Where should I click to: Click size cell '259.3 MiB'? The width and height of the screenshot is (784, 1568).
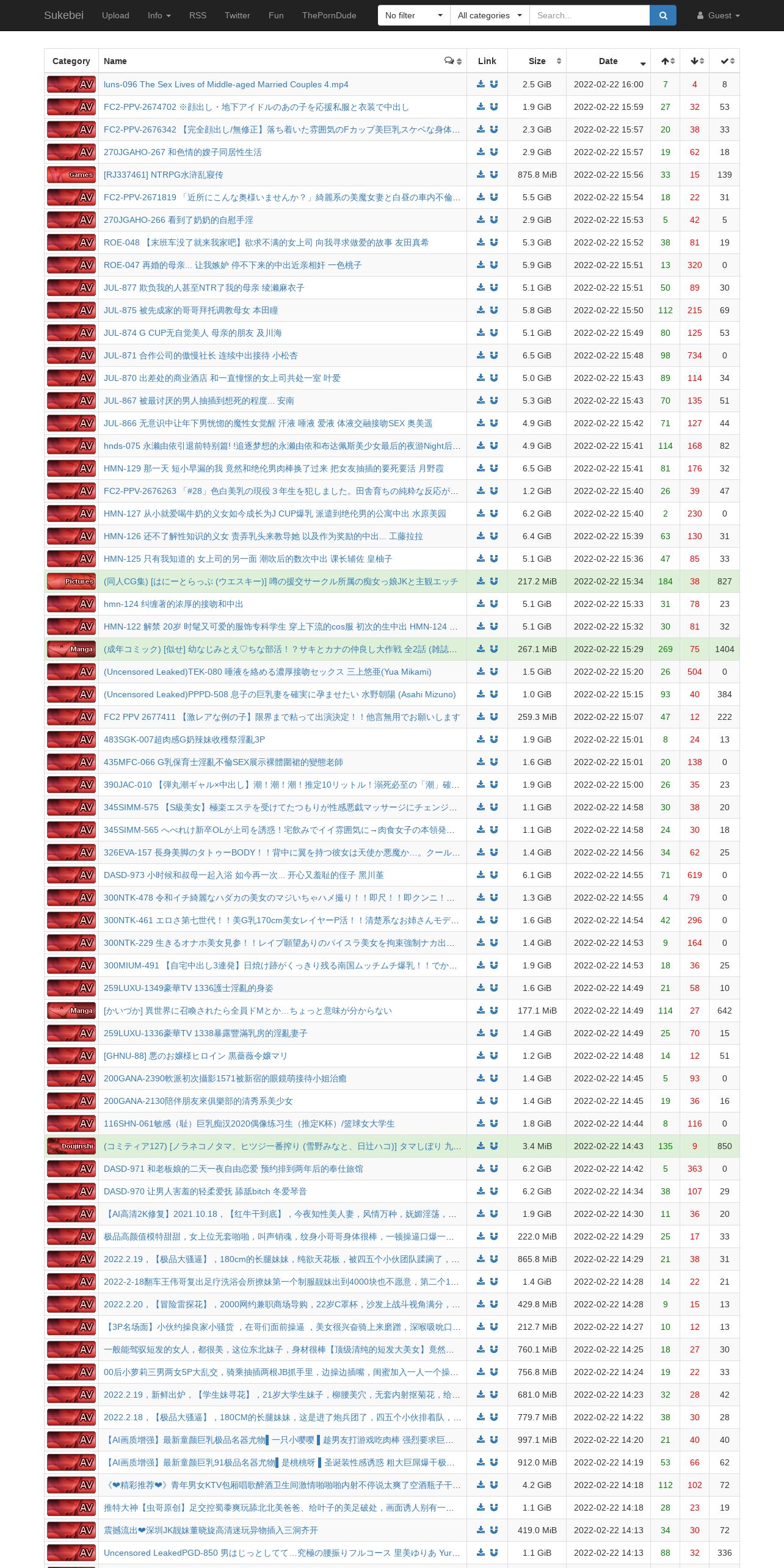pyautogui.click(x=537, y=717)
